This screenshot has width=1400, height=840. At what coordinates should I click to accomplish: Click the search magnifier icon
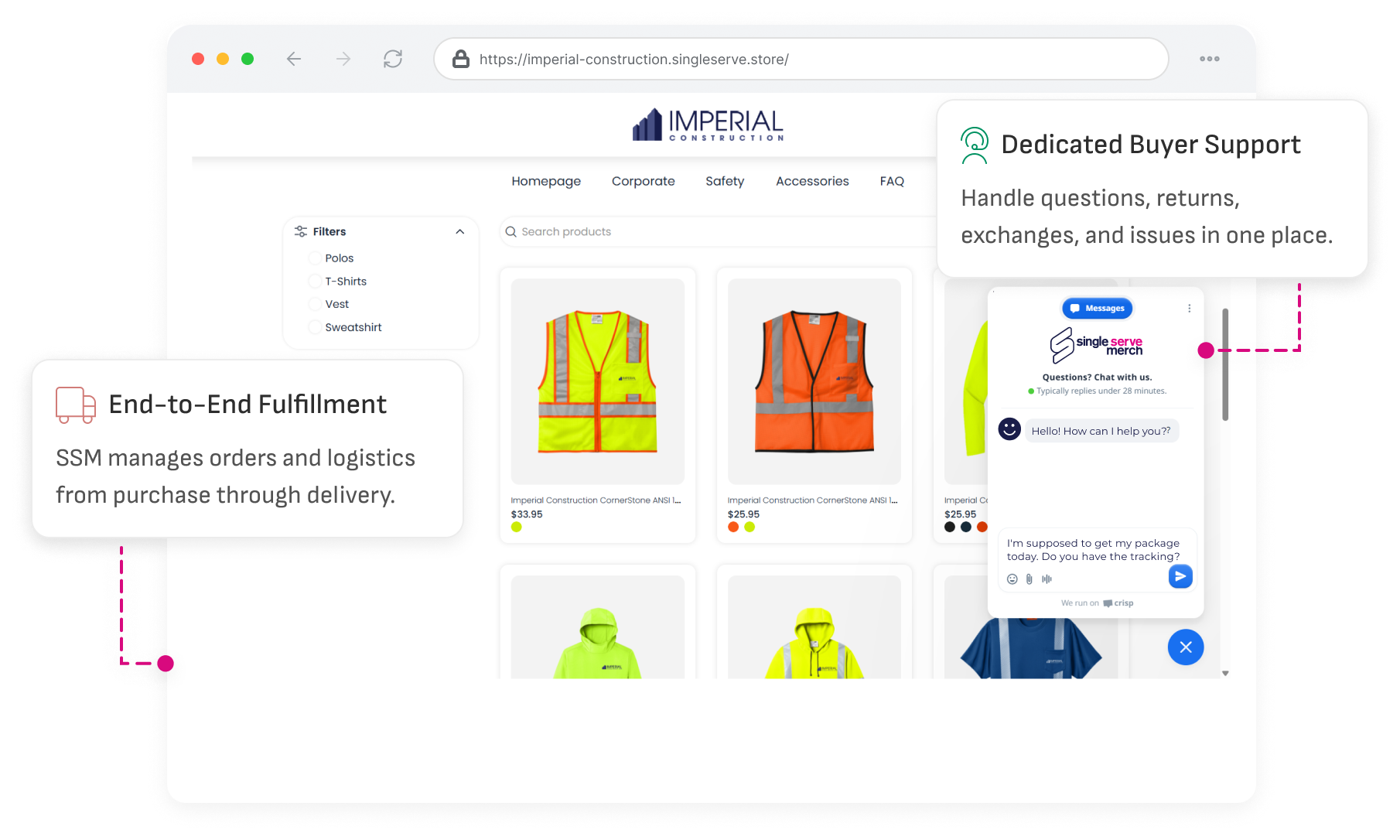click(x=510, y=231)
